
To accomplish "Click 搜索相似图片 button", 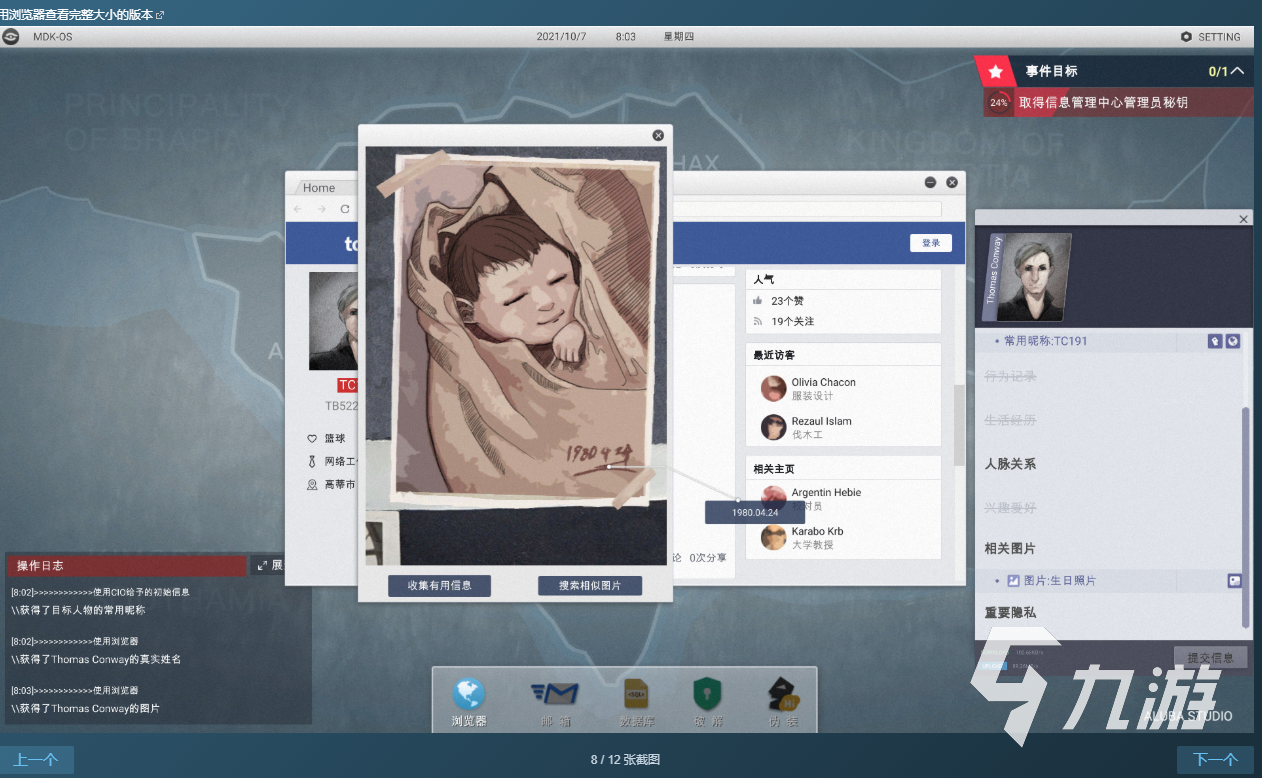I will click(589, 585).
